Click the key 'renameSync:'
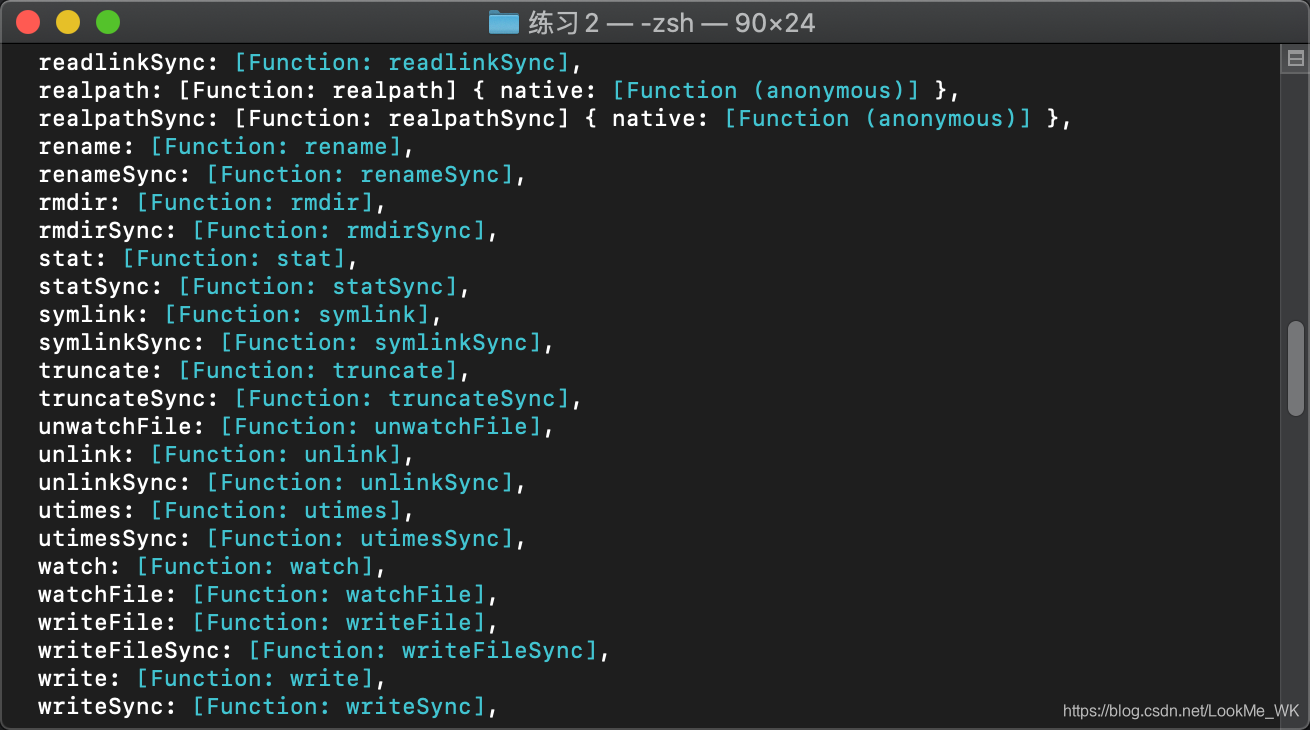The width and height of the screenshot is (1310, 730). [x=115, y=175]
